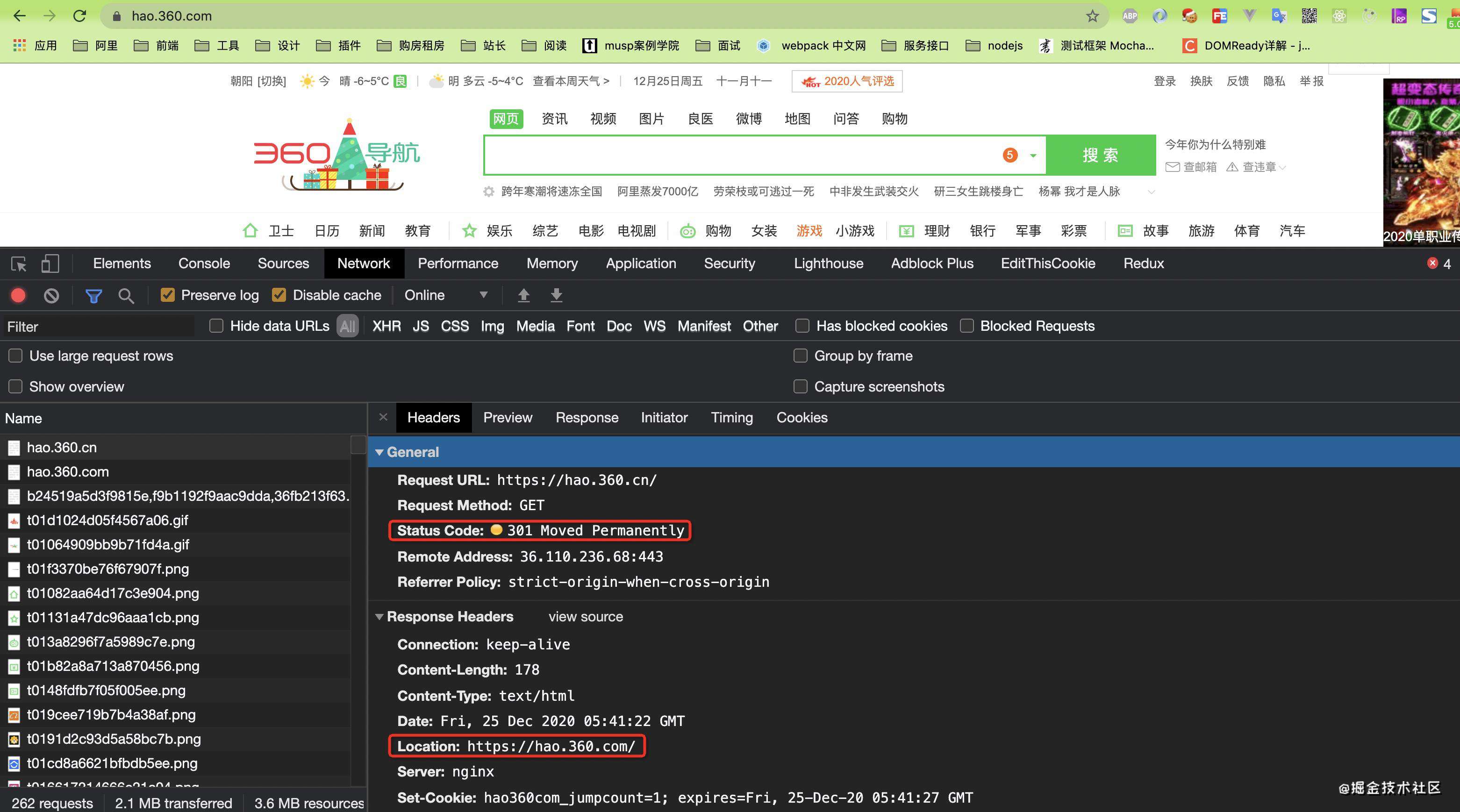Click the 卫士 house icon
The height and width of the screenshot is (812, 1460).
250,231
